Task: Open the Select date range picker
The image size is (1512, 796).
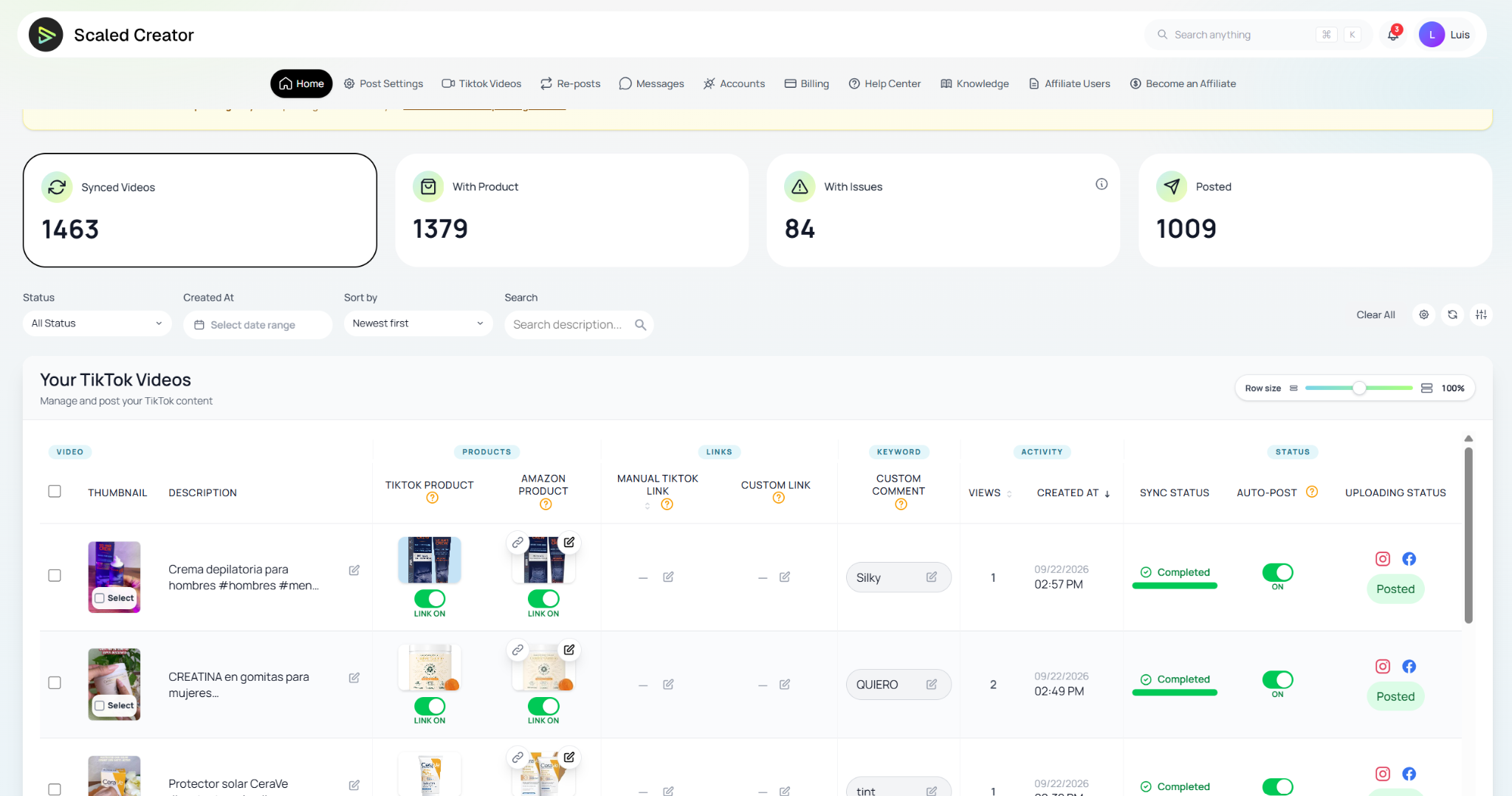Action: pyautogui.click(x=258, y=325)
